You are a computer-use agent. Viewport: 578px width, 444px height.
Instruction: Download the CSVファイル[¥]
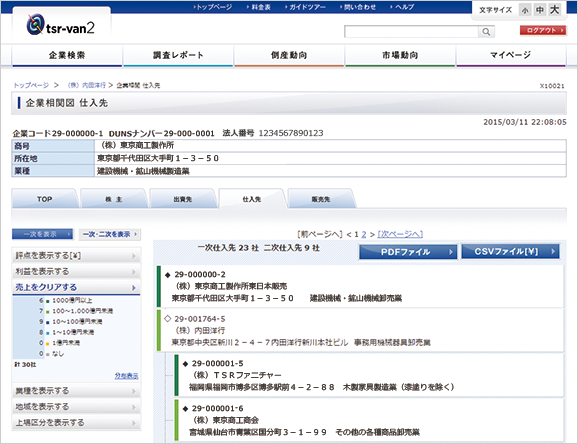point(511,252)
